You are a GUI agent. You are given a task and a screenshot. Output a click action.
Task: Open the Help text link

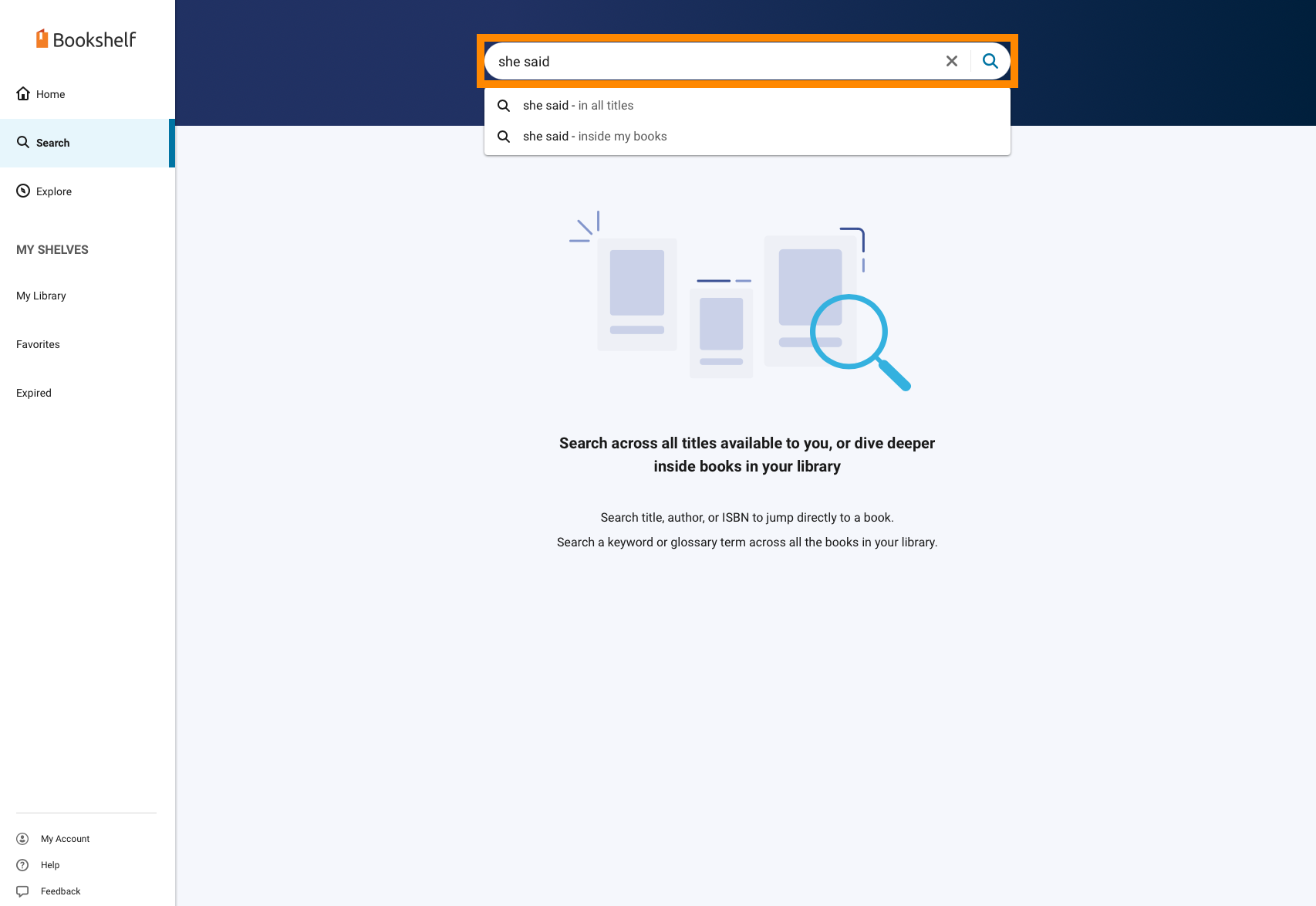[x=50, y=865]
